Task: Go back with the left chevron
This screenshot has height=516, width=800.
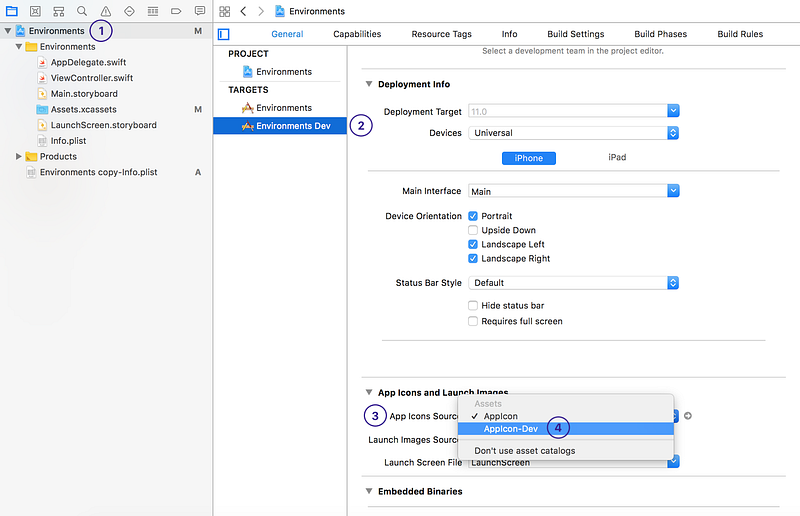Action: [243, 11]
